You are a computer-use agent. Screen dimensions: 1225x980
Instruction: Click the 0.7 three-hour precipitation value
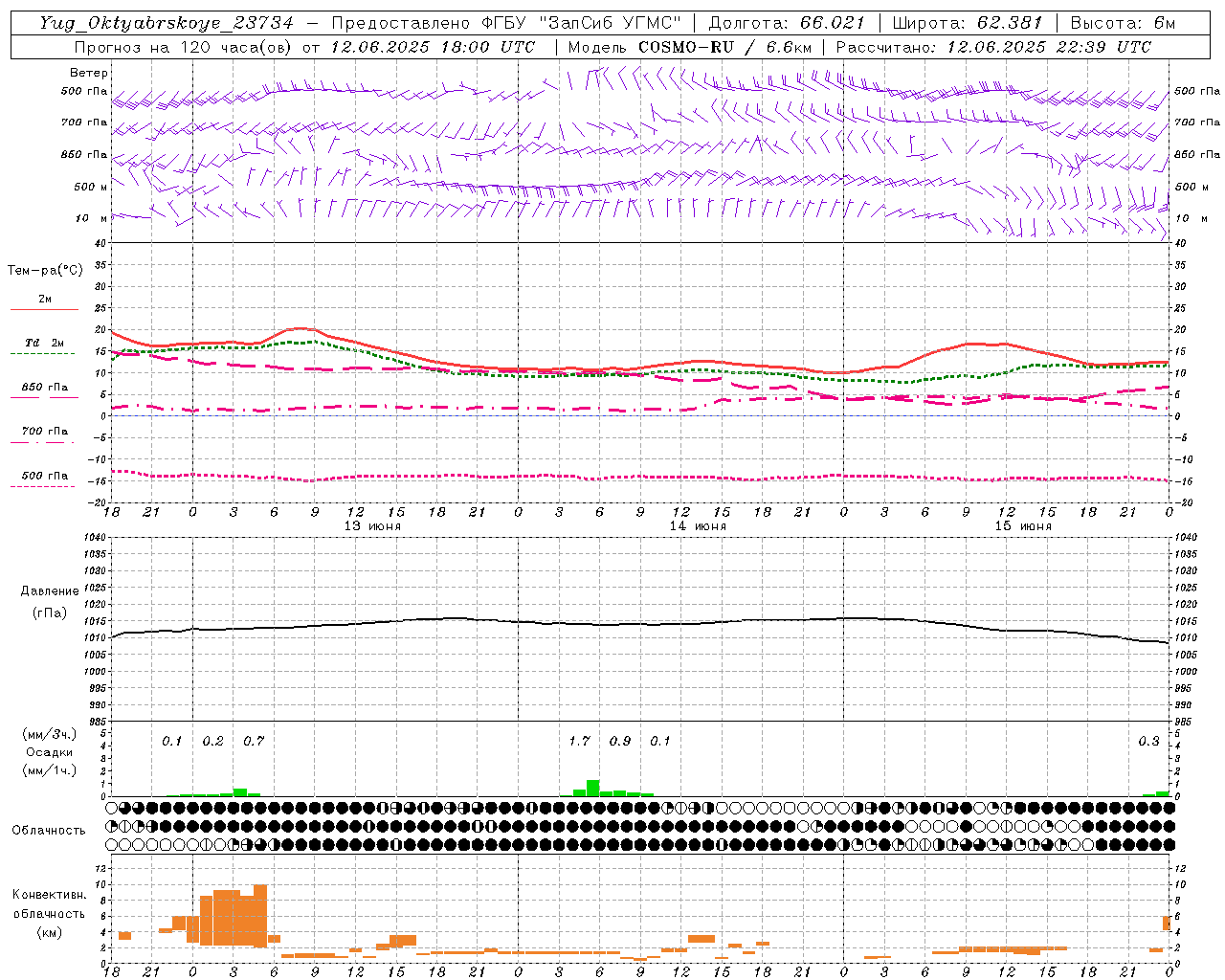pos(254,742)
